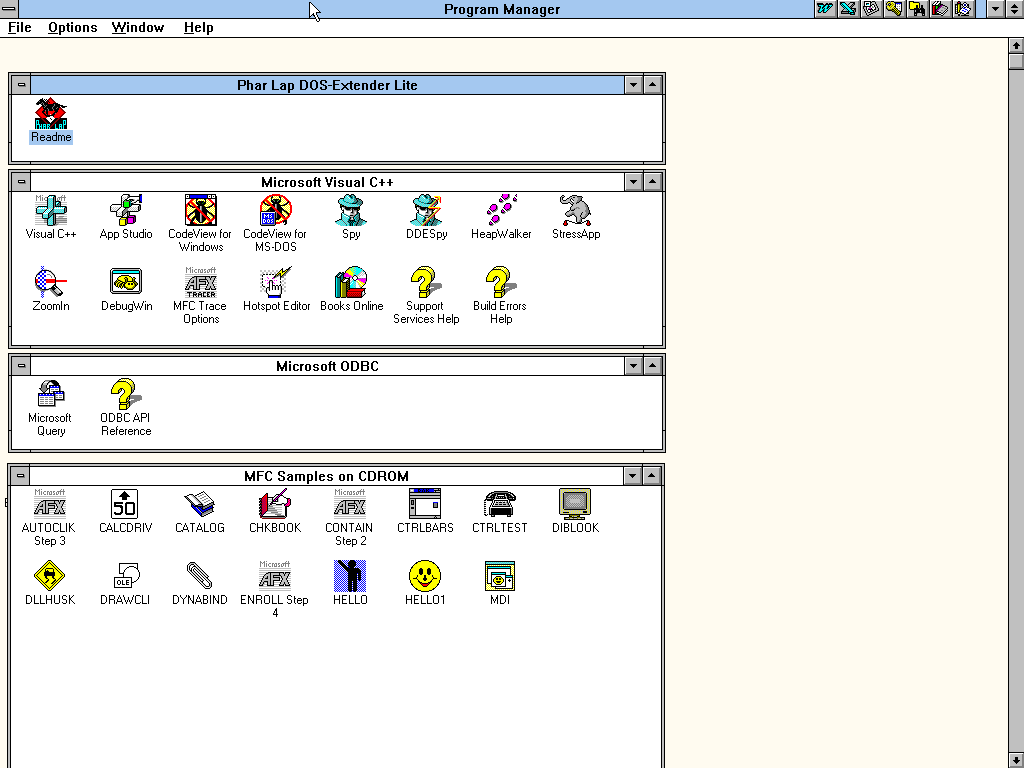Image resolution: width=1024 pixels, height=768 pixels.
Task: Select the Hotspot Editor icon
Action: click(276, 281)
